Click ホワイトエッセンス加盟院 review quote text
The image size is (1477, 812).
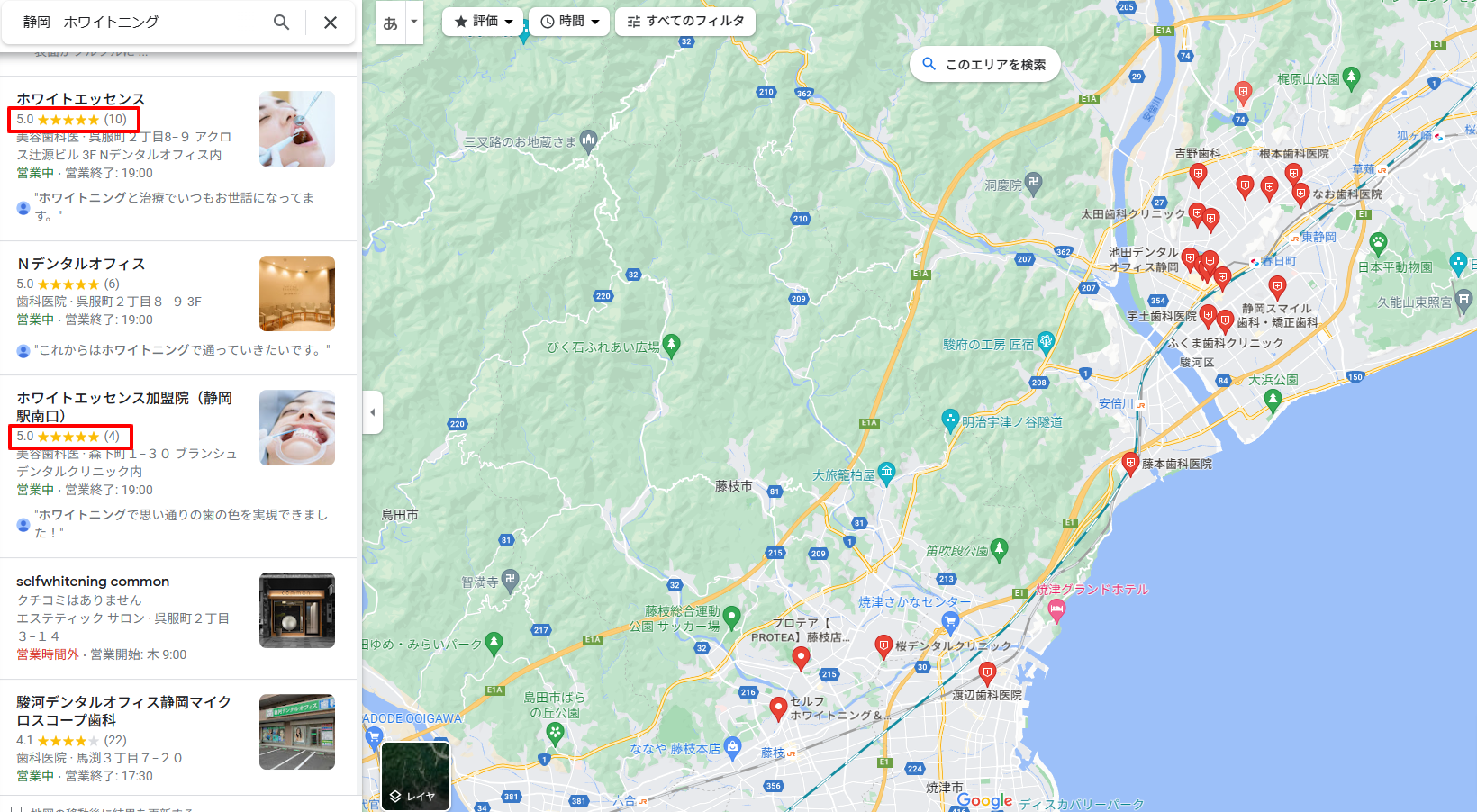pyautogui.click(x=181, y=523)
